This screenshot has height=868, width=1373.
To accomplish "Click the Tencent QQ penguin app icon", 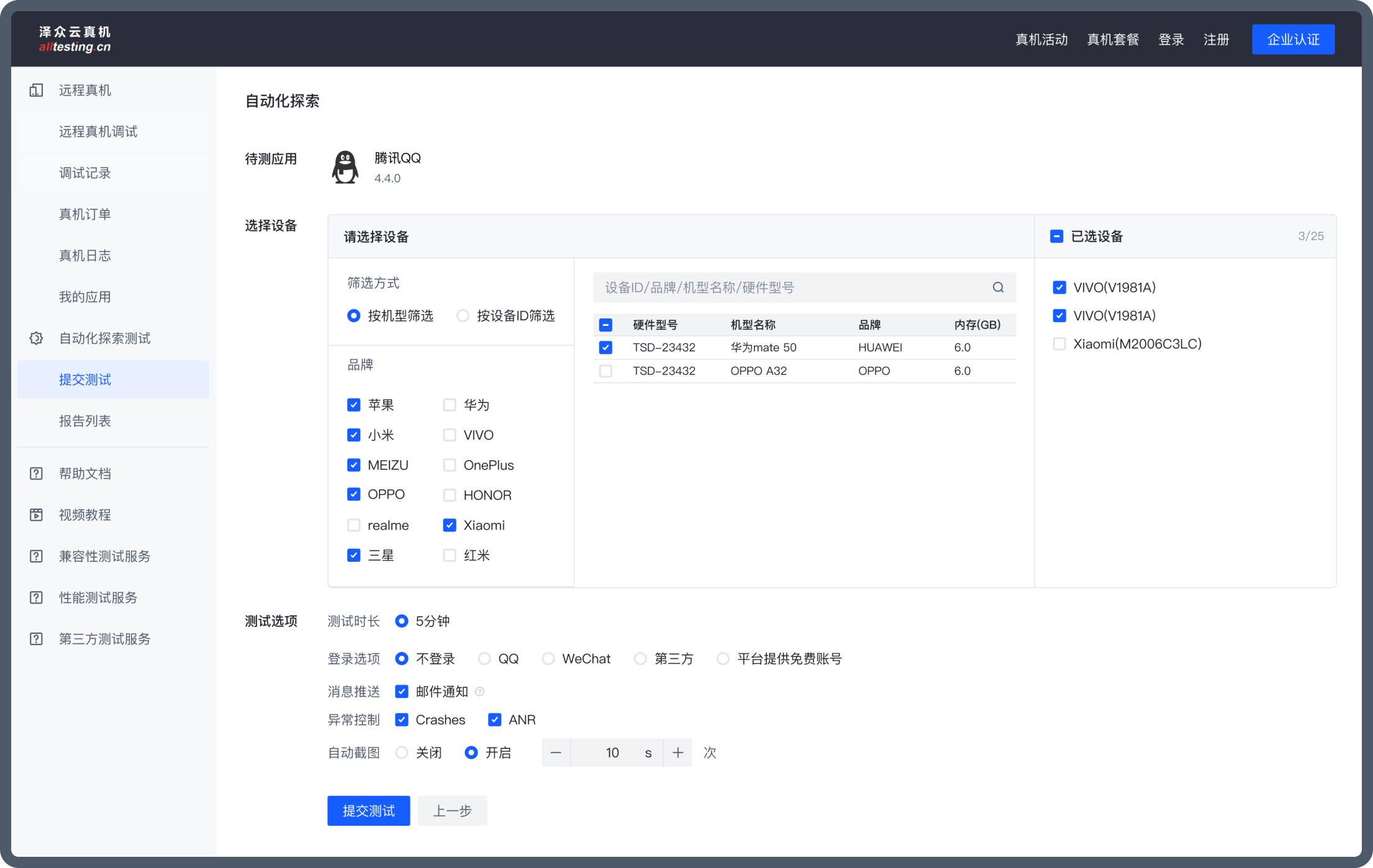I will (x=345, y=168).
